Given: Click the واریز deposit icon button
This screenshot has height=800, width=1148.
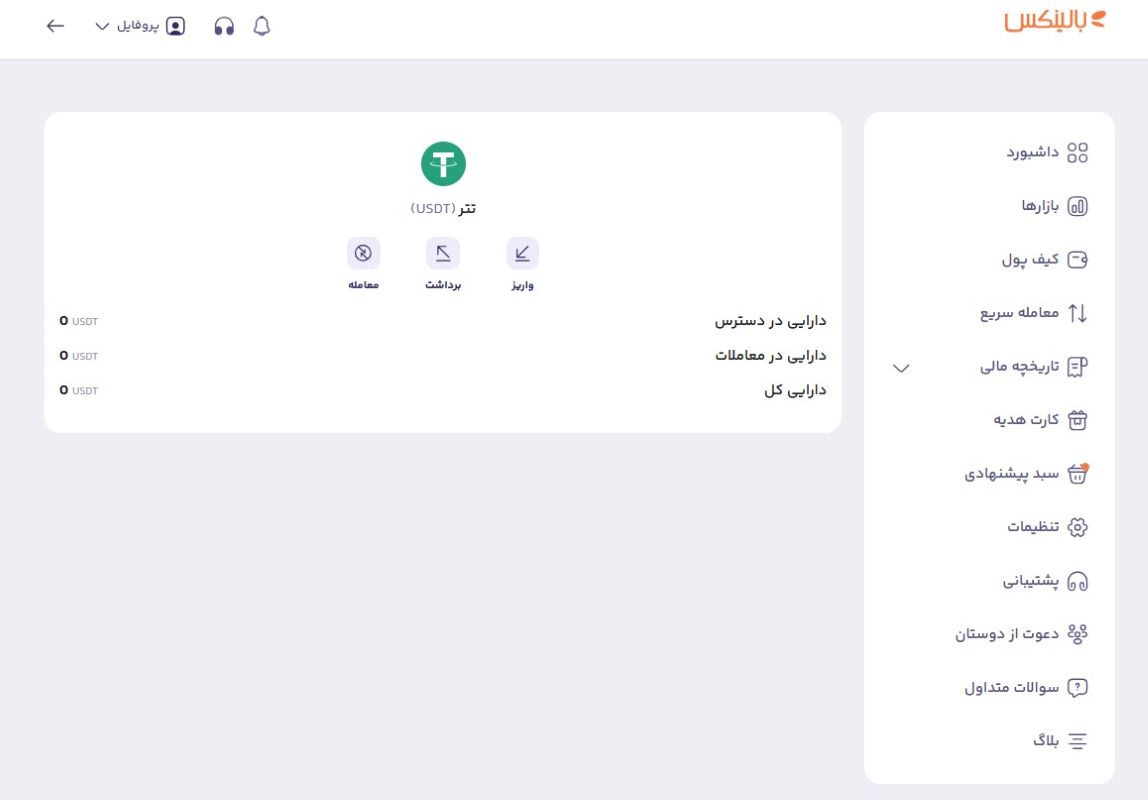Looking at the screenshot, I should click(522, 253).
